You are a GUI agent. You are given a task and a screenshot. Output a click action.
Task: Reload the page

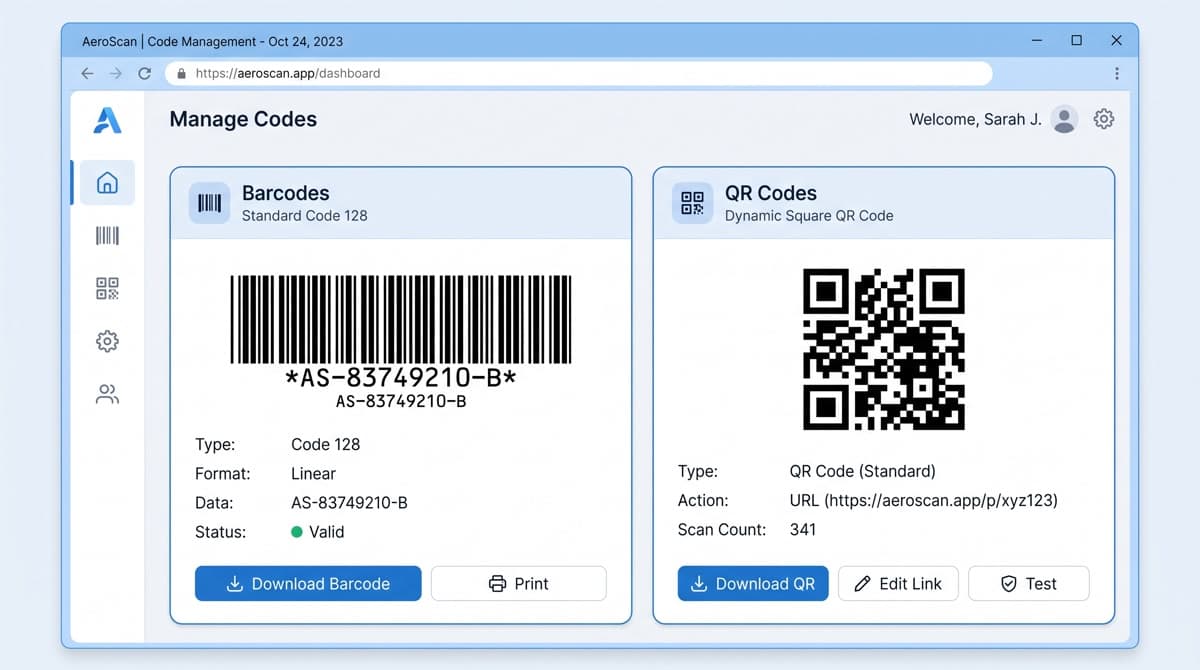[144, 73]
